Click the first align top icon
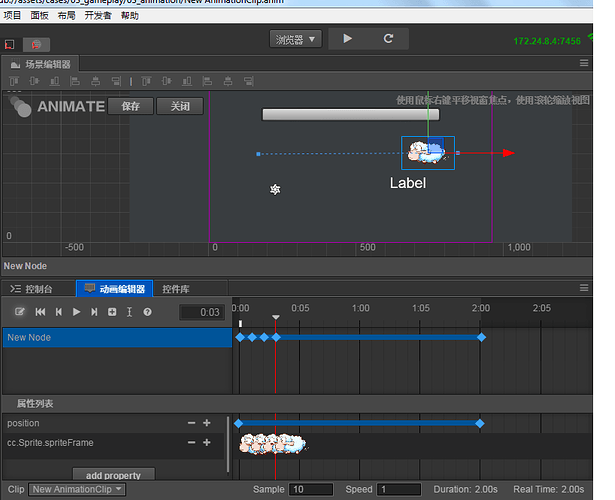Viewport: 615px width, 500px height. [x=14, y=81]
